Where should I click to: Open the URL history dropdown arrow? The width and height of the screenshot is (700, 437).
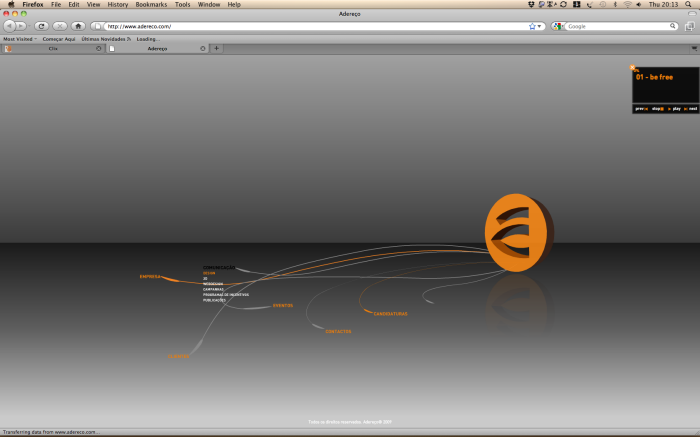(x=539, y=26)
